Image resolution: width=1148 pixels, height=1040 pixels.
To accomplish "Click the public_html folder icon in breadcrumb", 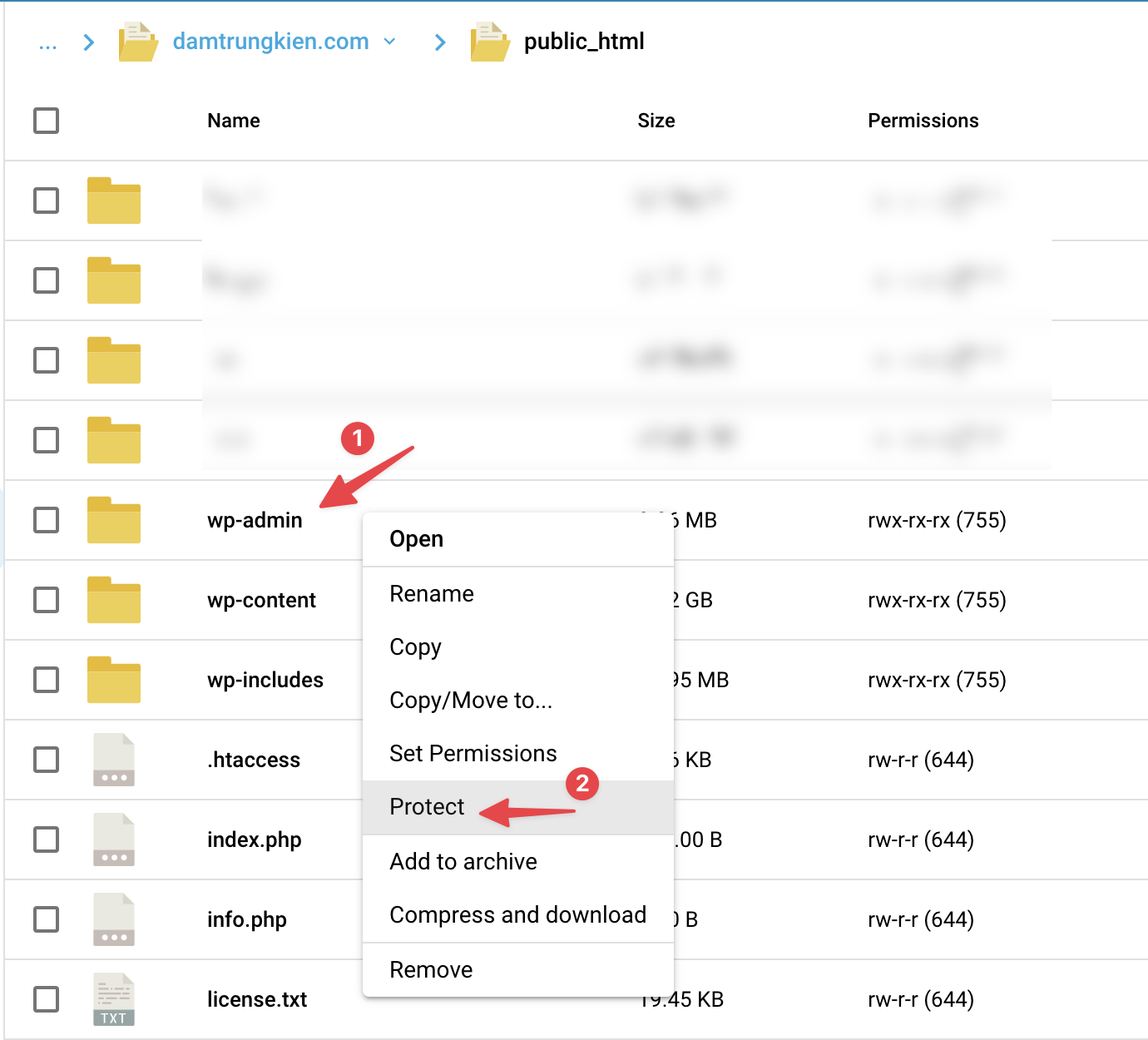I will pos(490,42).
